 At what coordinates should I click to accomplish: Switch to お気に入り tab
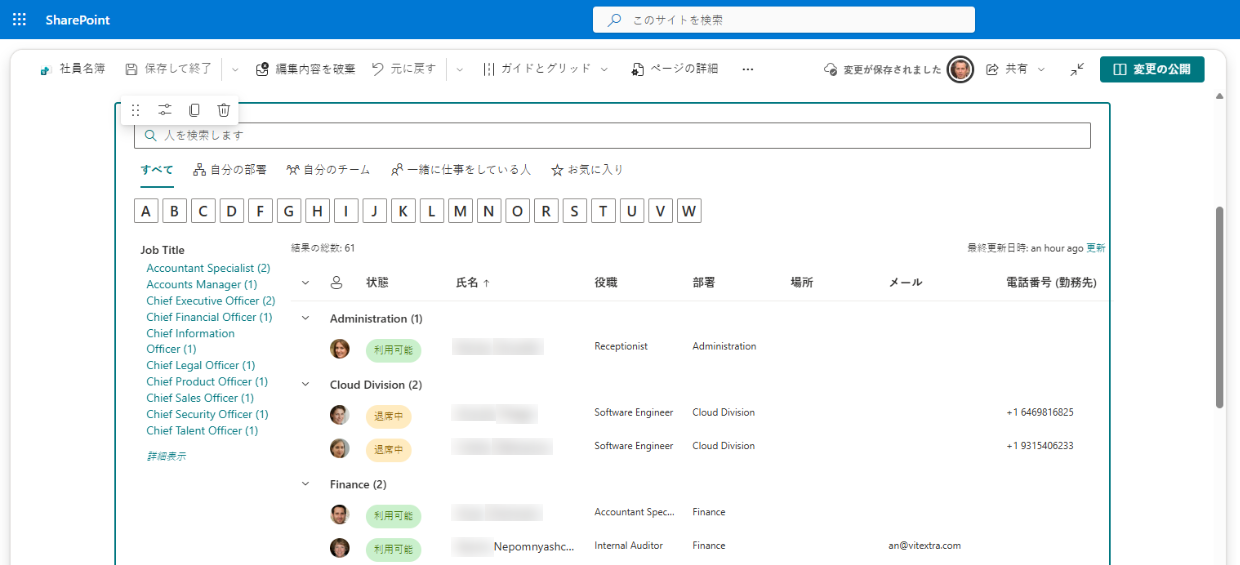click(587, 170)
